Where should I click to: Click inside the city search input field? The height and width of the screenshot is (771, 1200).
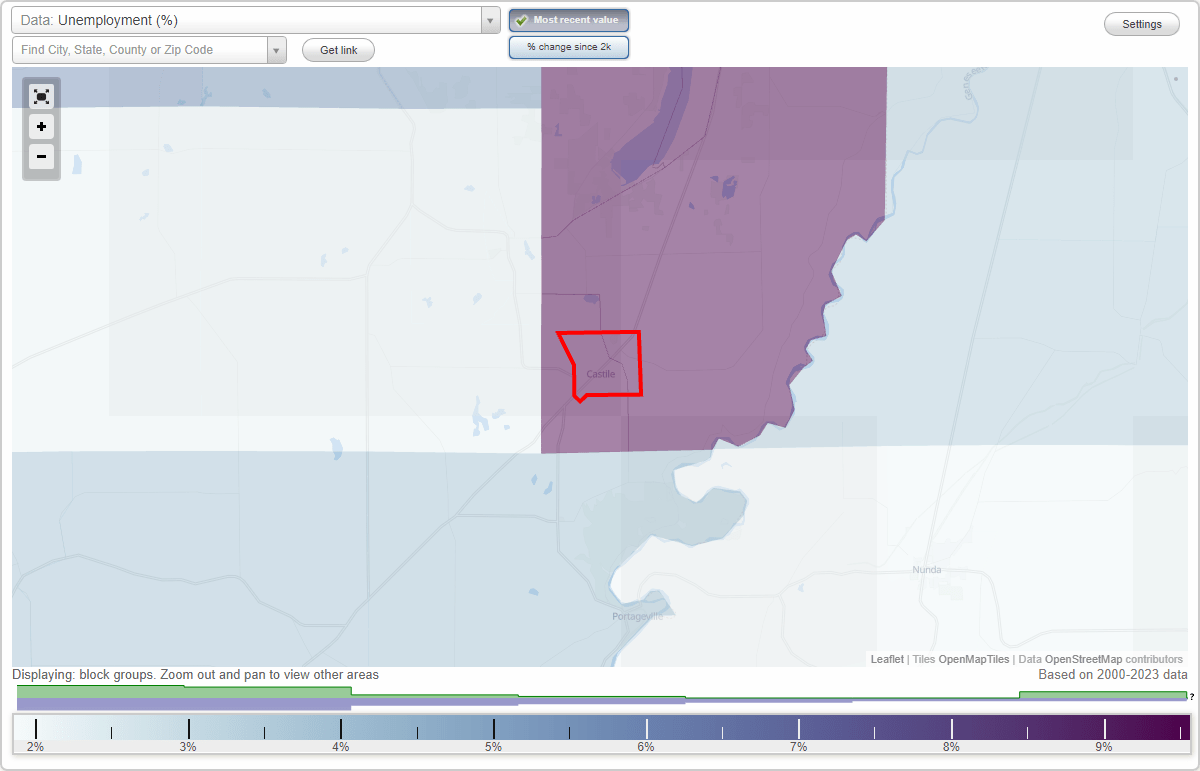(x=140, y=49)
